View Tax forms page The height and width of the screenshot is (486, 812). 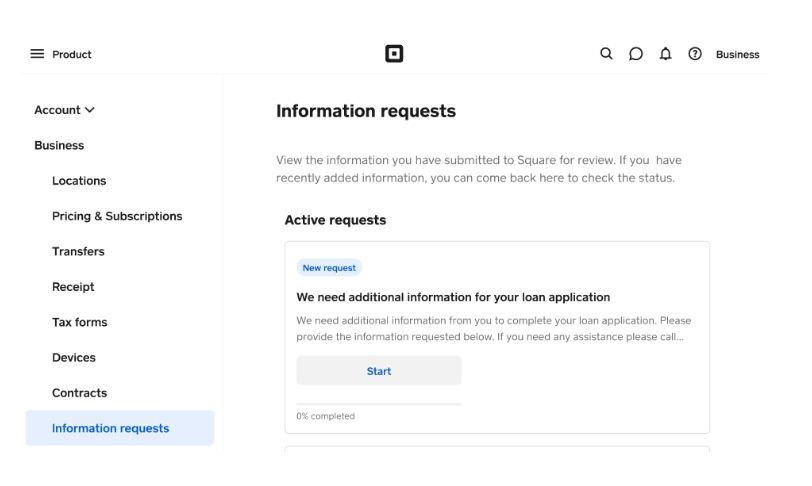[x=79, y=322]
